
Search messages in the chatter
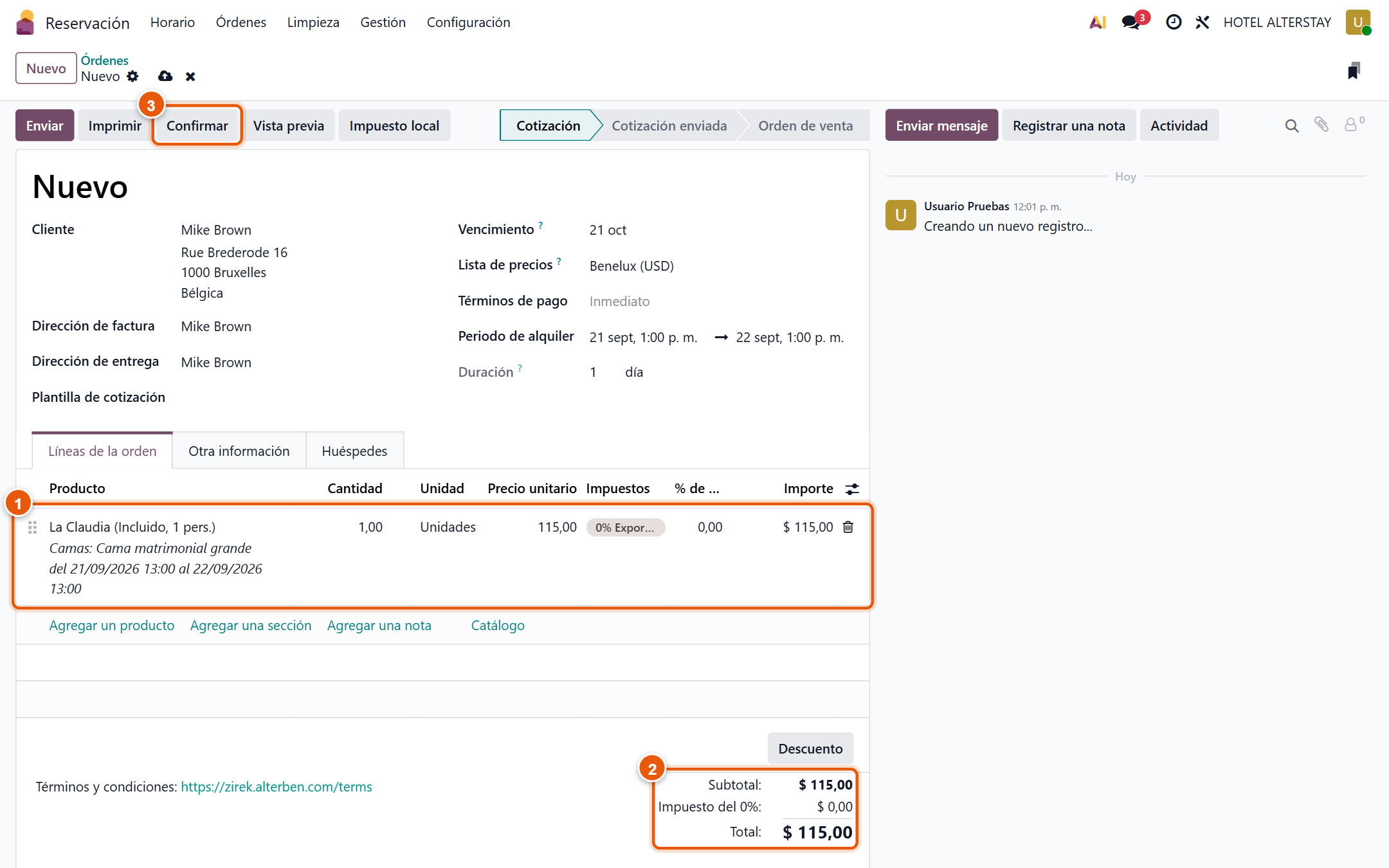tap(1292, 126)
